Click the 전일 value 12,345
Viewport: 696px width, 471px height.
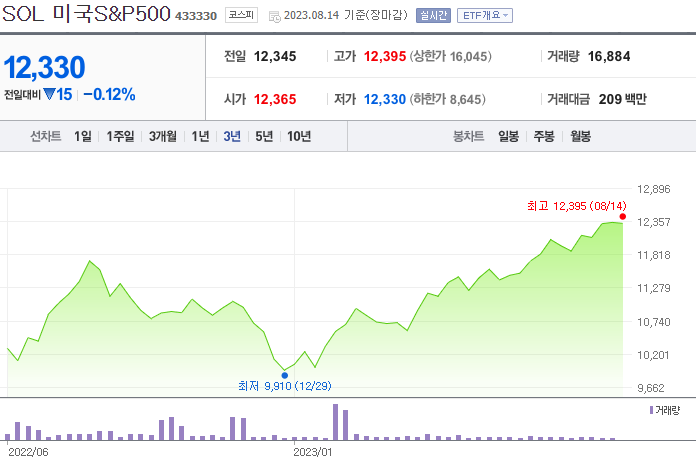[275, 56]
